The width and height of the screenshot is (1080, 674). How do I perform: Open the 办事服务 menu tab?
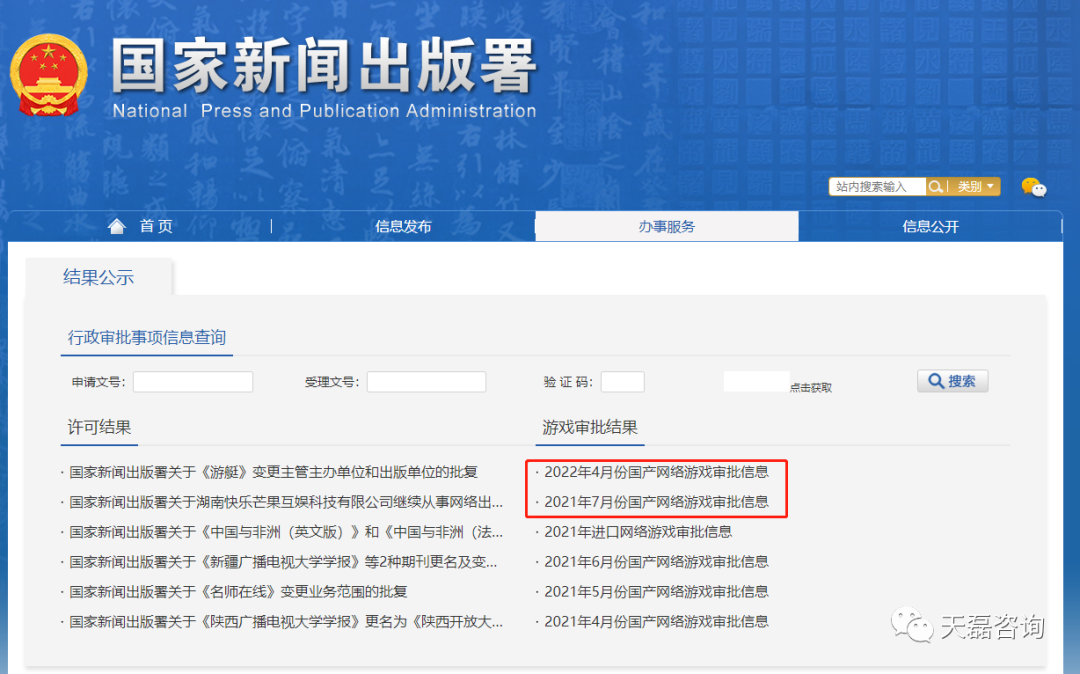(x=667, y=226)
